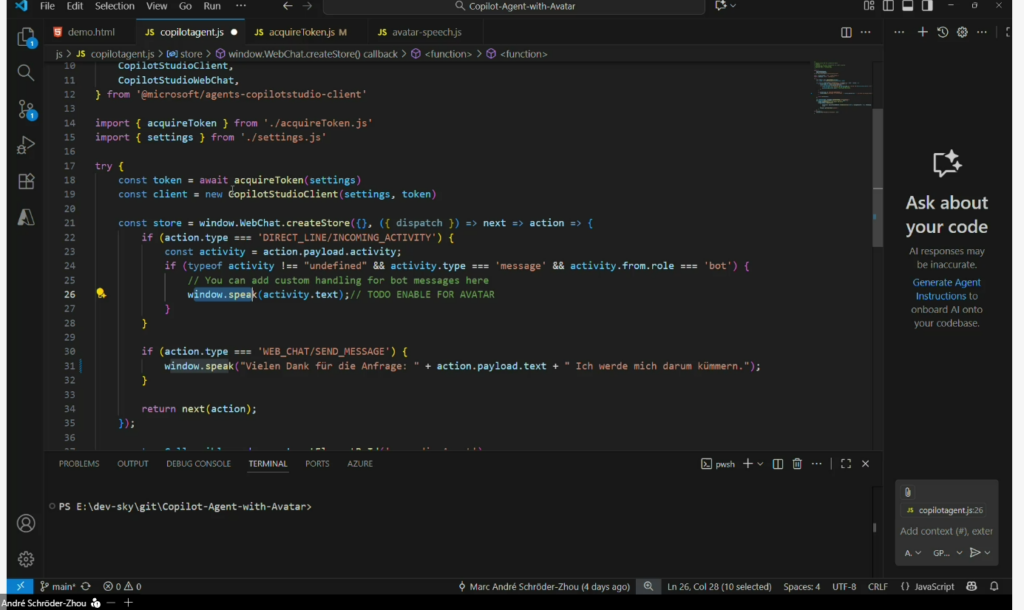Click the attach context paperclip icon
The image size is (1024, 610).
pyautogui.click(x=907, y=492)
